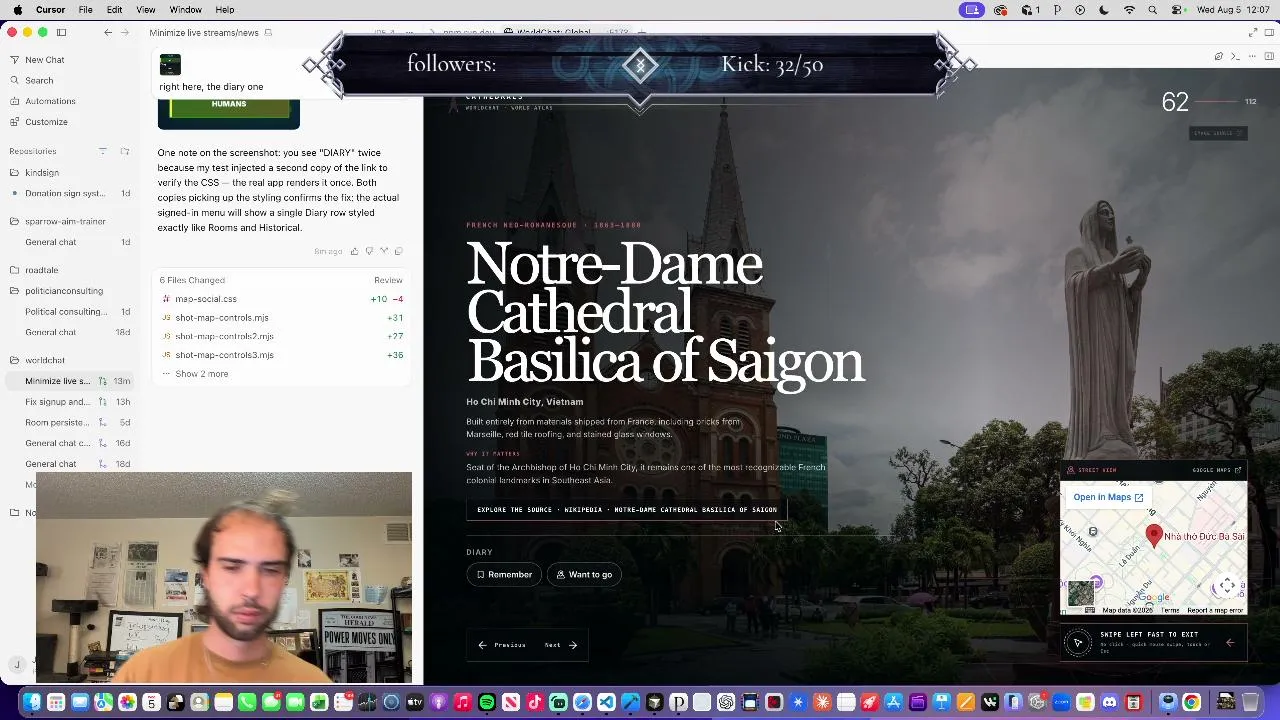
Task: Expand Show 2 more files
Action: coord(201,374)
